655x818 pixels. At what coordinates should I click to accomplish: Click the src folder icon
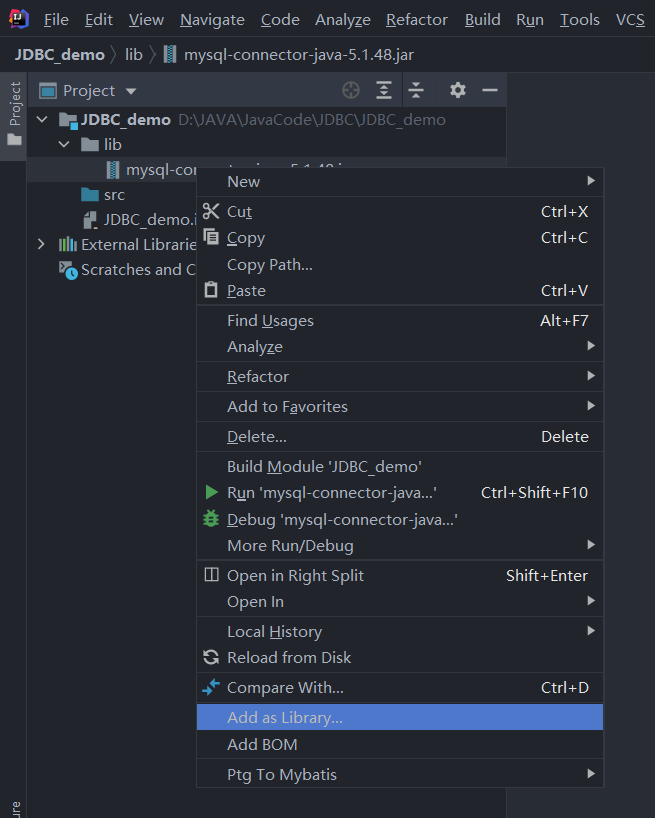pyautogui.click(x=90, y=195)
